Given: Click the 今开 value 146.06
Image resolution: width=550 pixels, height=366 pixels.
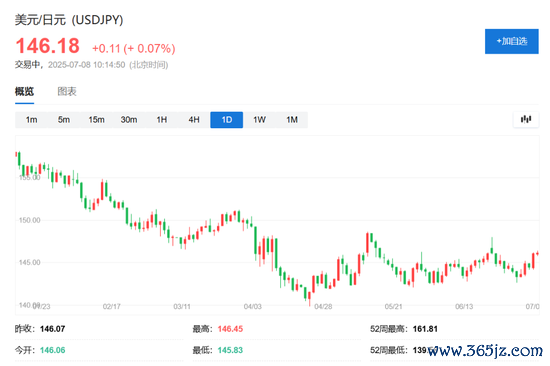Looking at the screenshot, I should click(52, 350).
